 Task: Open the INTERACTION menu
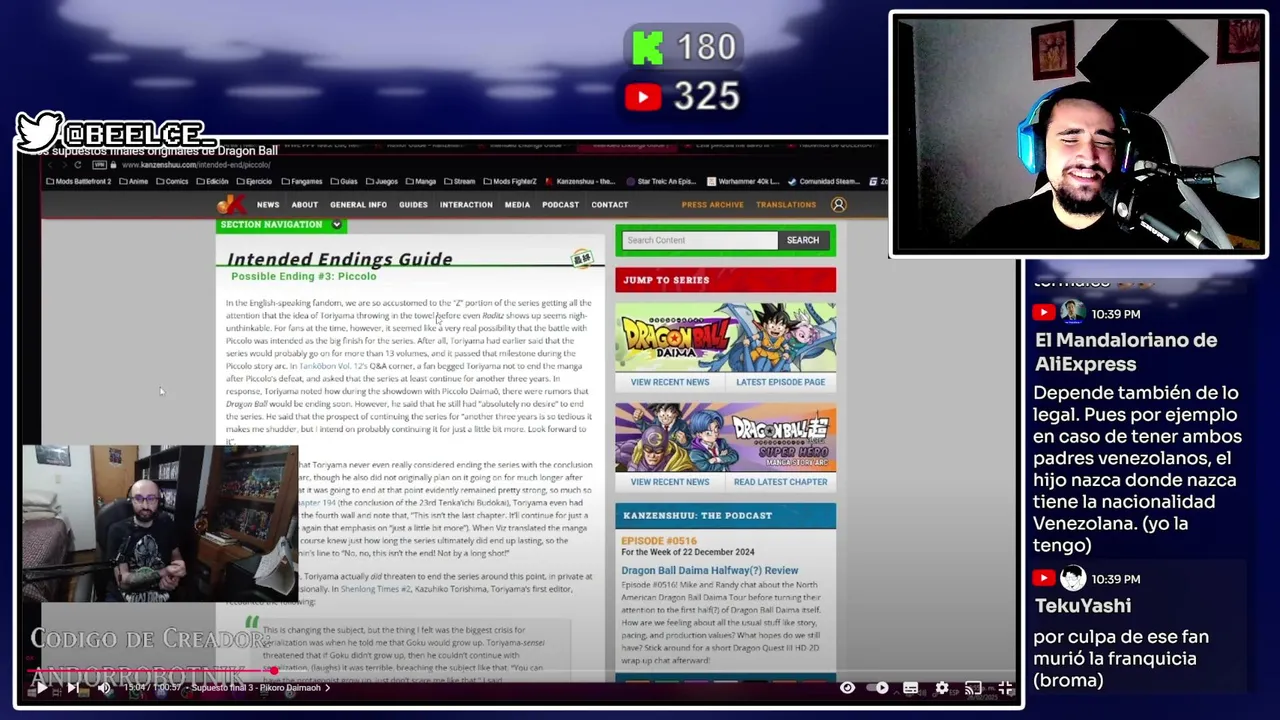[x=466, y=205]
